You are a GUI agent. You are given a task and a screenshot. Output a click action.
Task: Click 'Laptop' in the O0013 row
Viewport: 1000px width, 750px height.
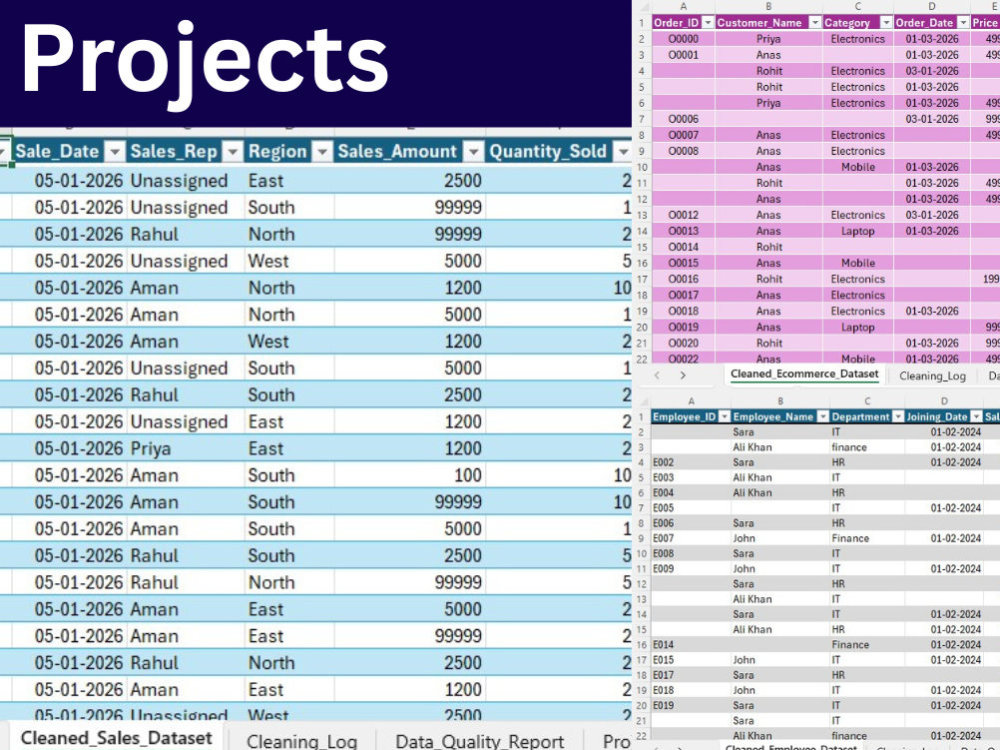click(858, 231)
